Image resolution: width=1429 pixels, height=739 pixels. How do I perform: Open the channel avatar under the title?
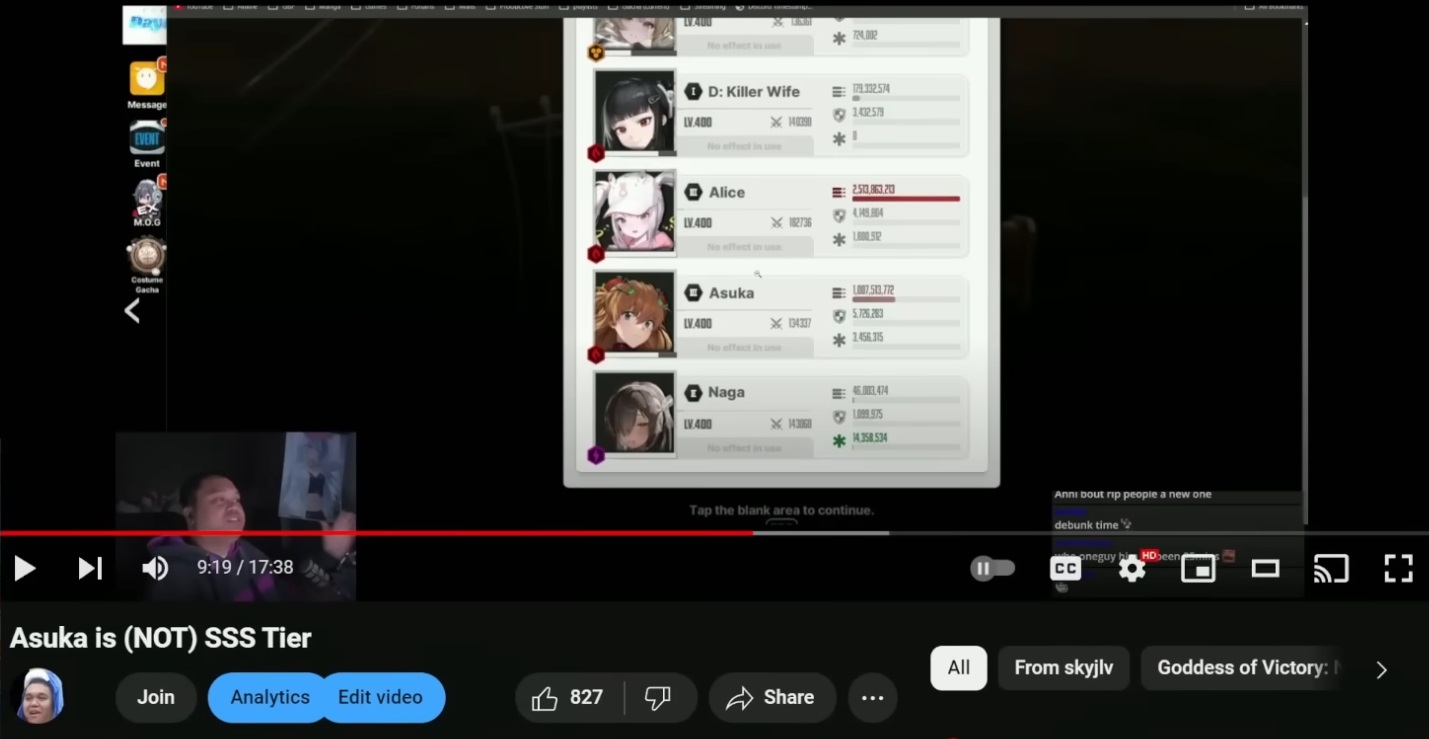coord(37,696)
